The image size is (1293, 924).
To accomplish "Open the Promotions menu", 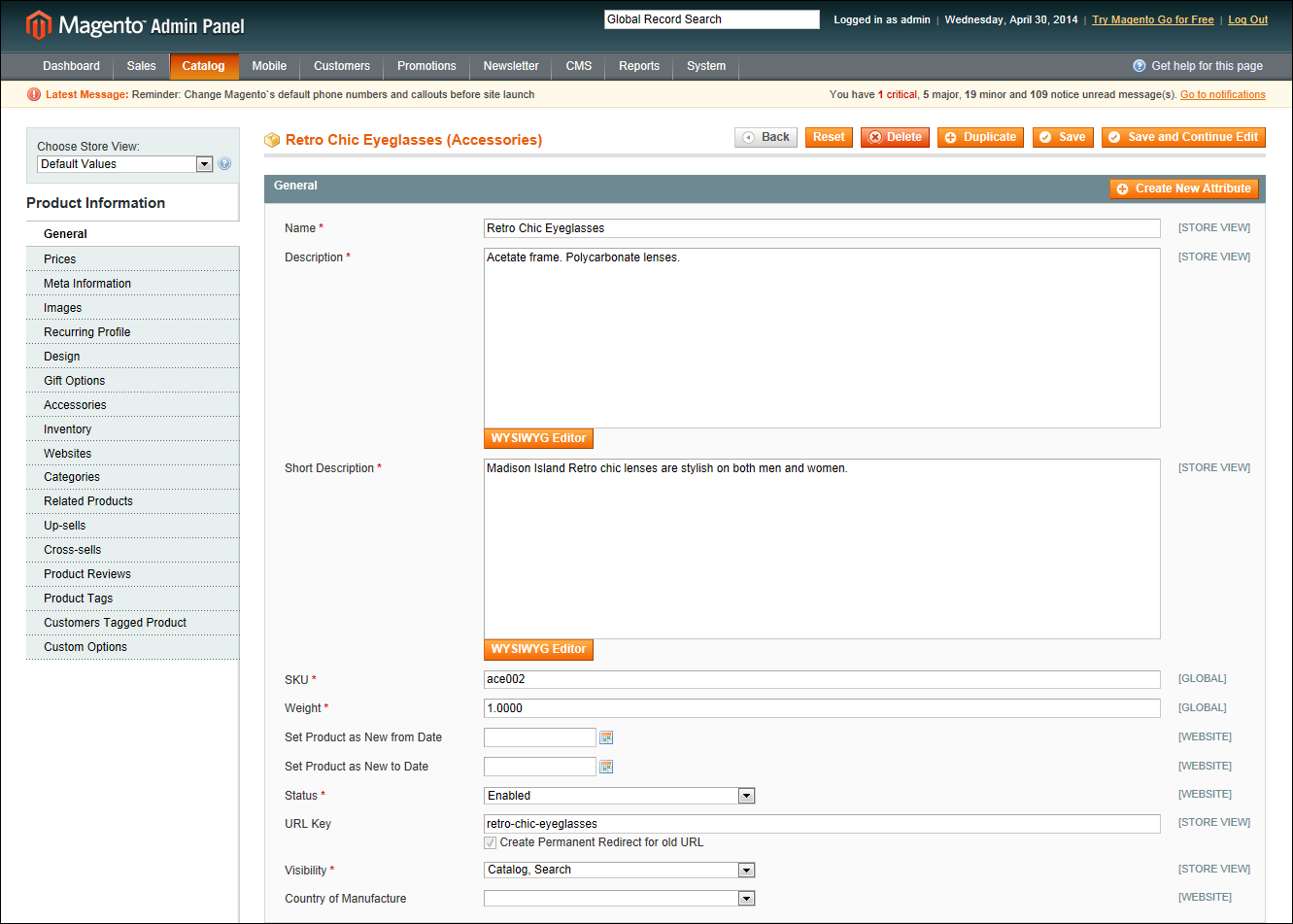I will click(426, 66).
